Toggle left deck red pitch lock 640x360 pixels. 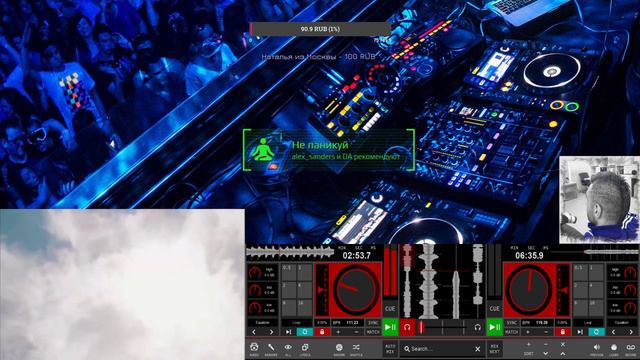click(x=322, y=332)
